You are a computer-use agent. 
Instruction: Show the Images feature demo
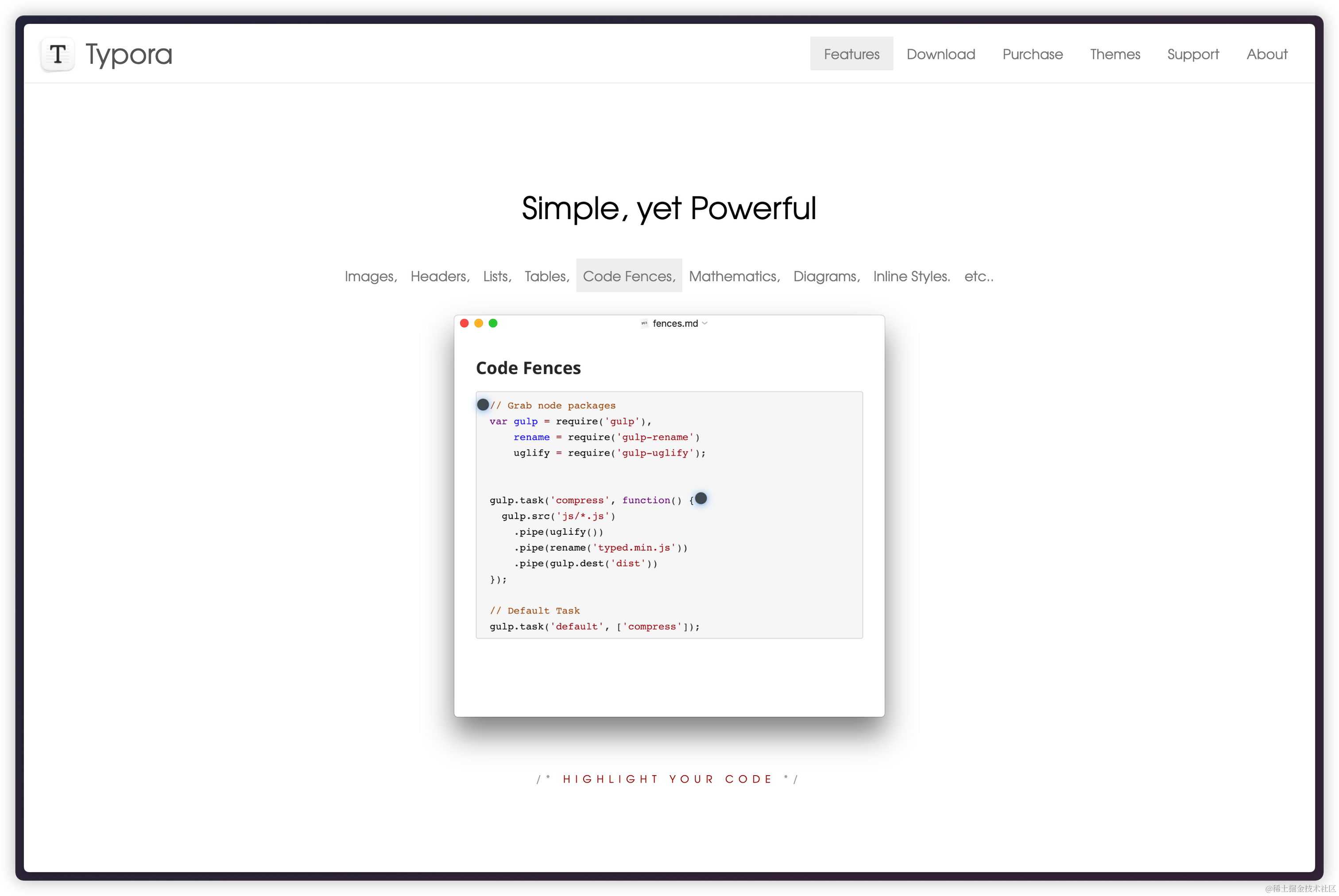[370, 276]
